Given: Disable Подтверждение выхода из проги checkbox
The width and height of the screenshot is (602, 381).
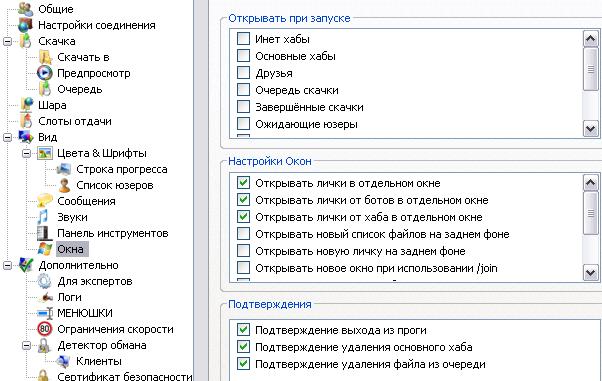Looking at the screenshot, I should tap(243, 330).
